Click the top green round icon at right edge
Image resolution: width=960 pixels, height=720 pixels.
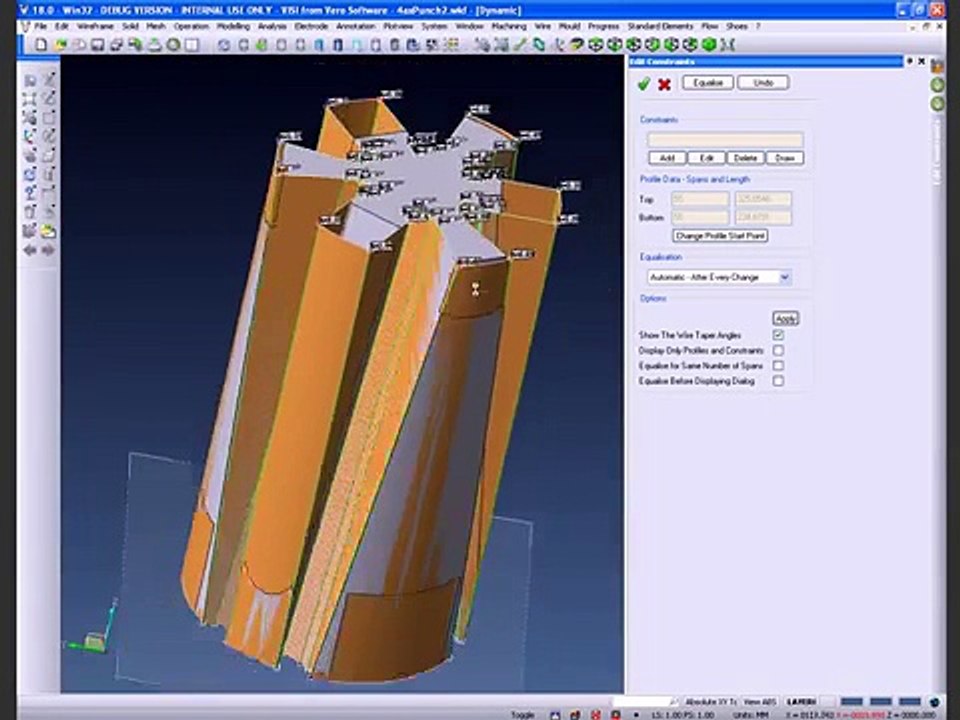coord(937,85)
